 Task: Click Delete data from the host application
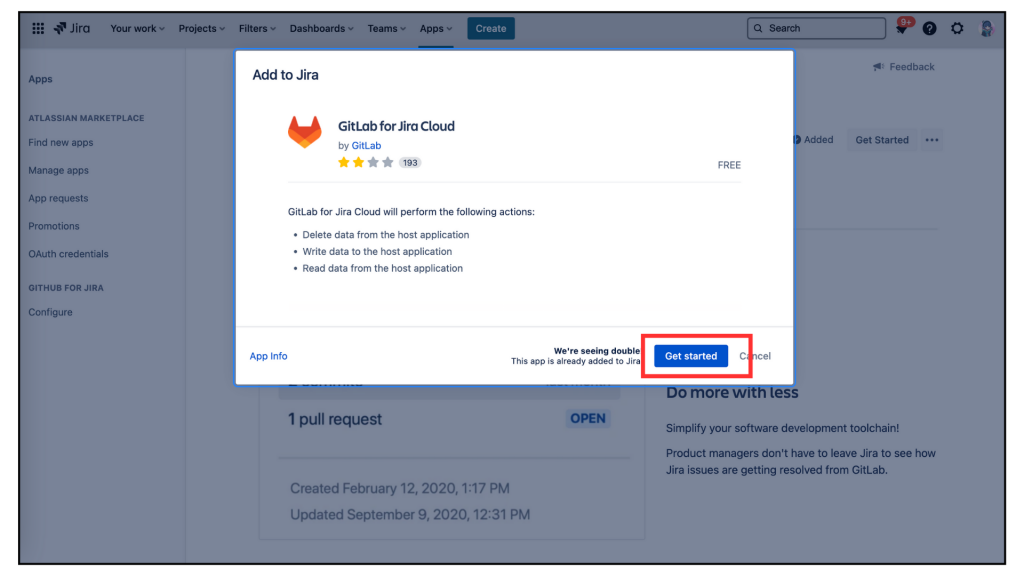[385, 234]
